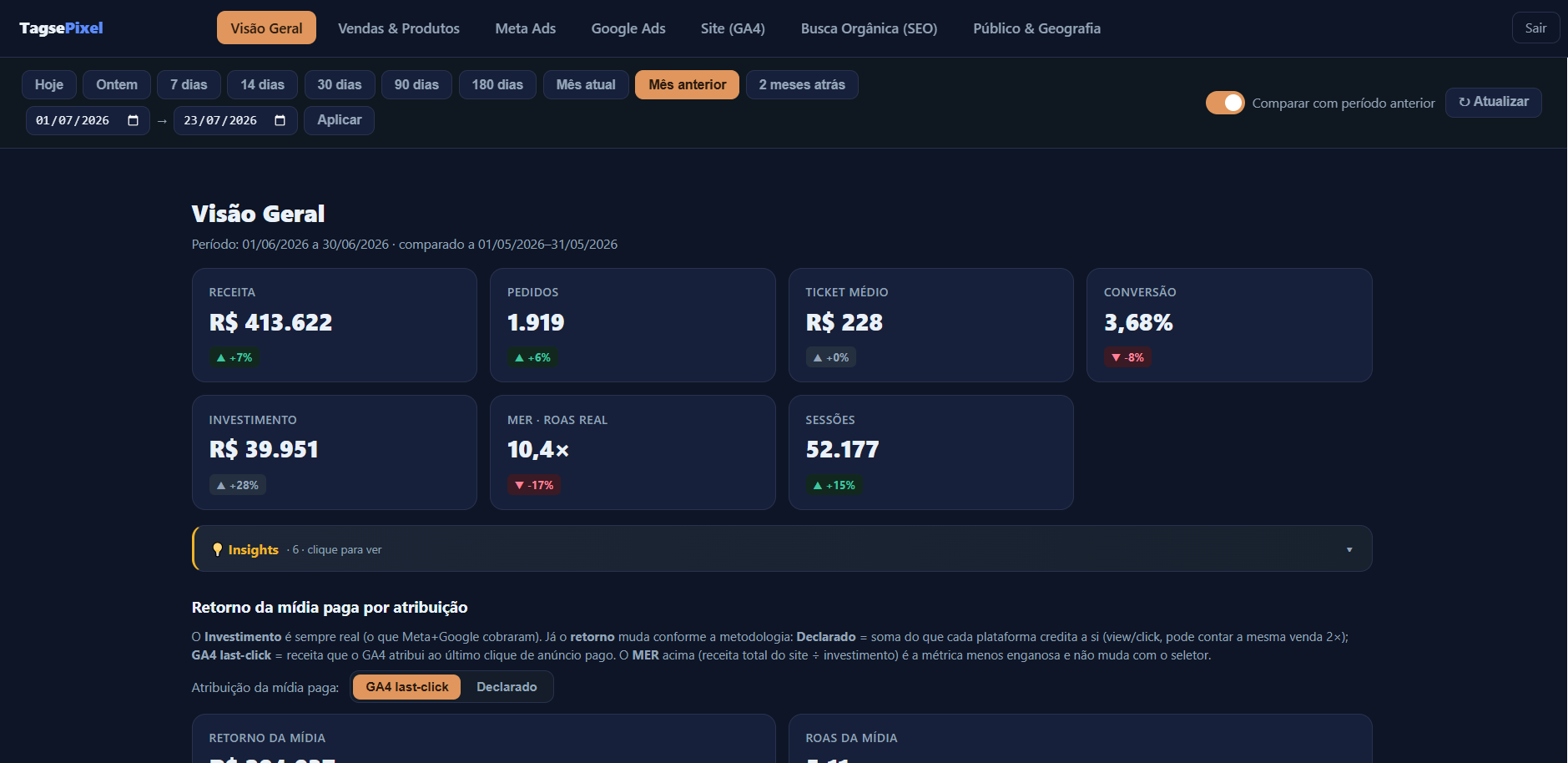Select the Hoje period
The image size is (1568, 763).
click(49, 84)
